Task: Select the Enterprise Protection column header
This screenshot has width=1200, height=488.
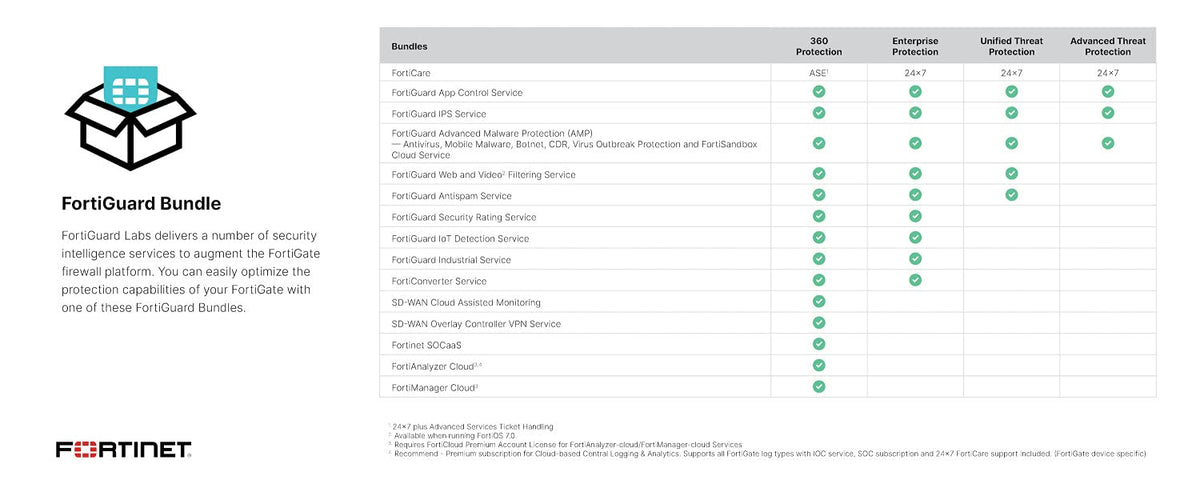Action: 915,46
